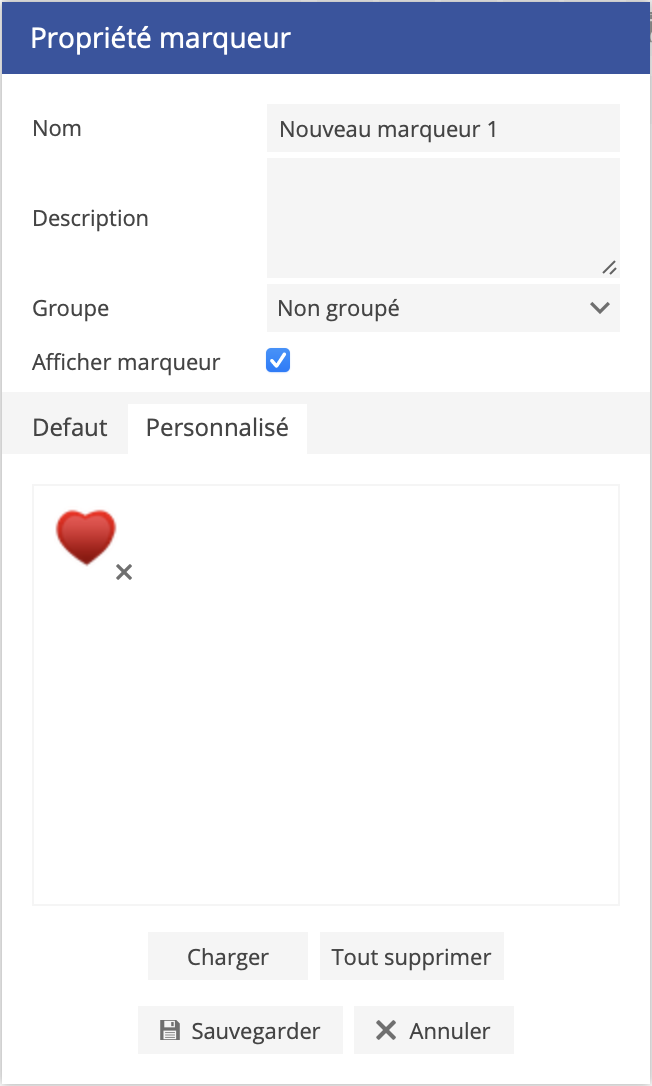The image size is (652, 1086).
Task: Select the red heart marker icon
Action: coord(86,537)
